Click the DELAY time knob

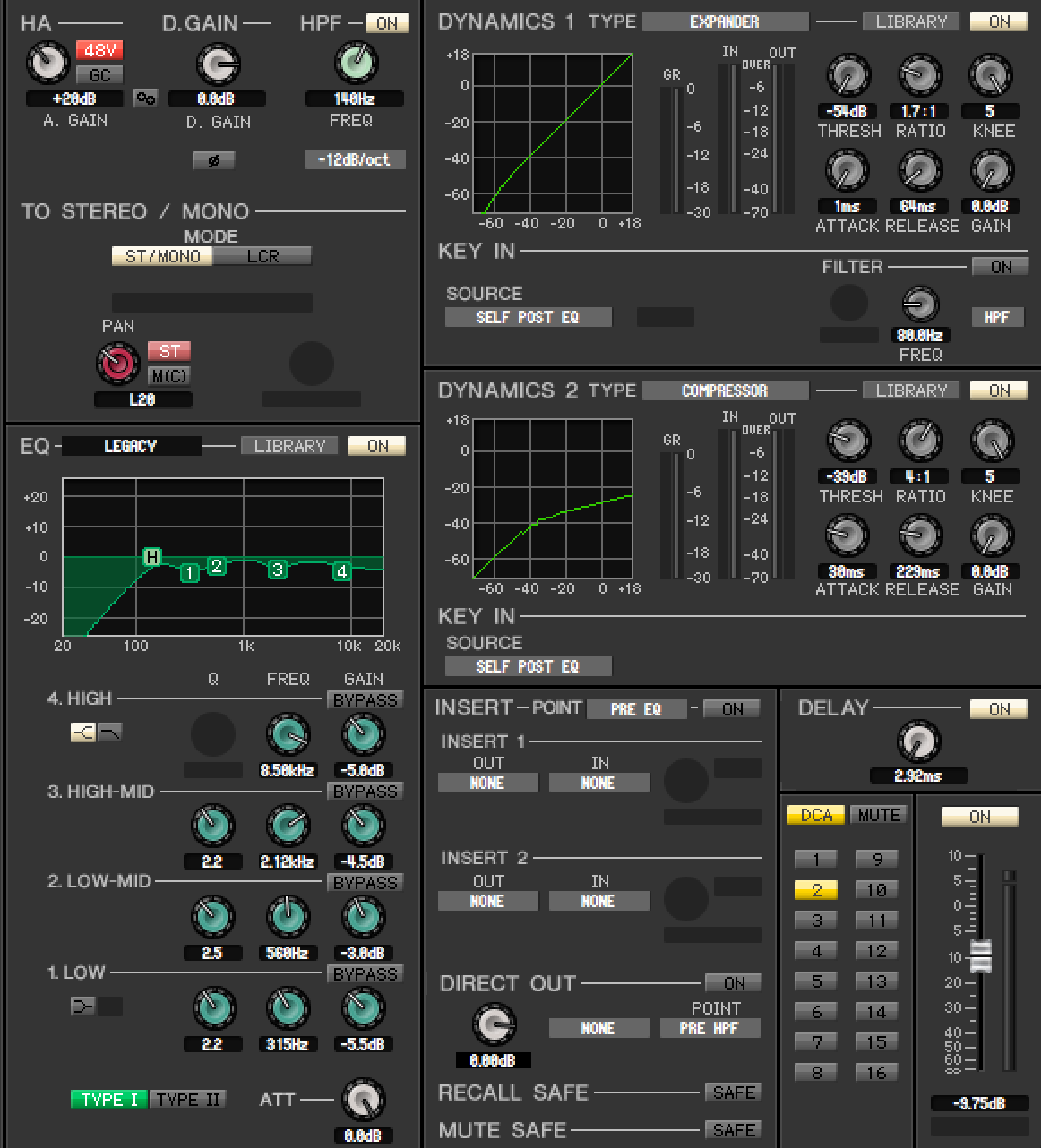pos(918,742)
